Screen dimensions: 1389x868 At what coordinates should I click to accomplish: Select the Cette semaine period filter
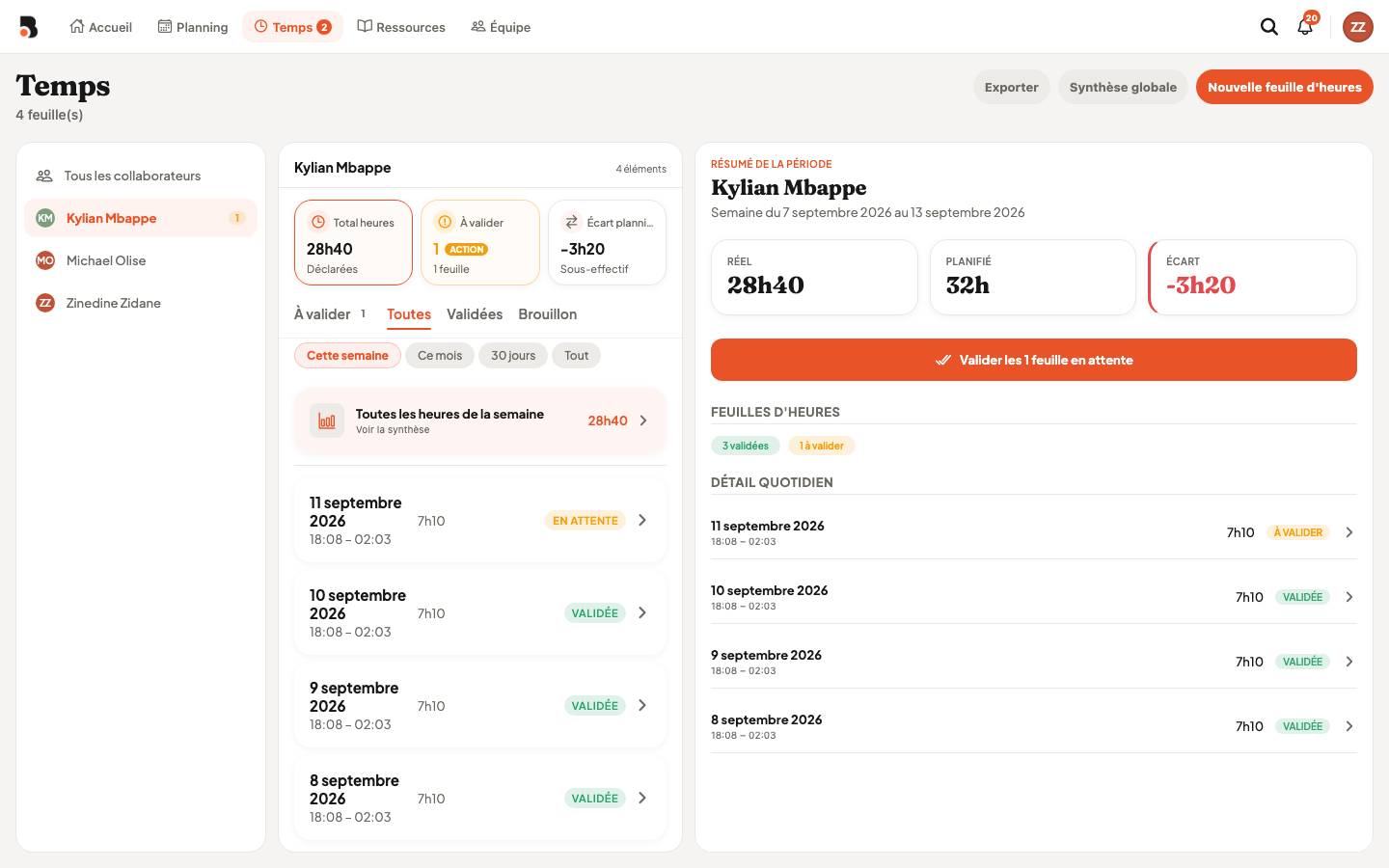[347, 356]
